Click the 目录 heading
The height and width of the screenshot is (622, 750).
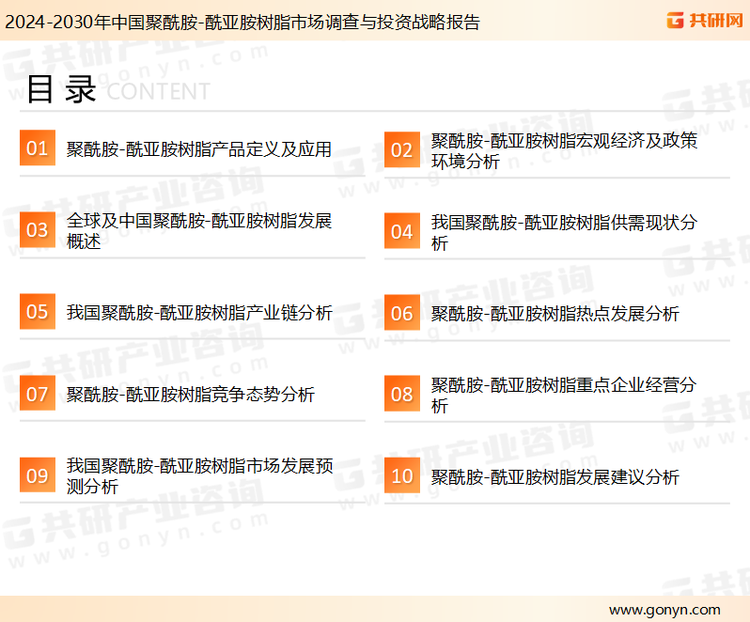pyautogui.click(x=61, y=89)
